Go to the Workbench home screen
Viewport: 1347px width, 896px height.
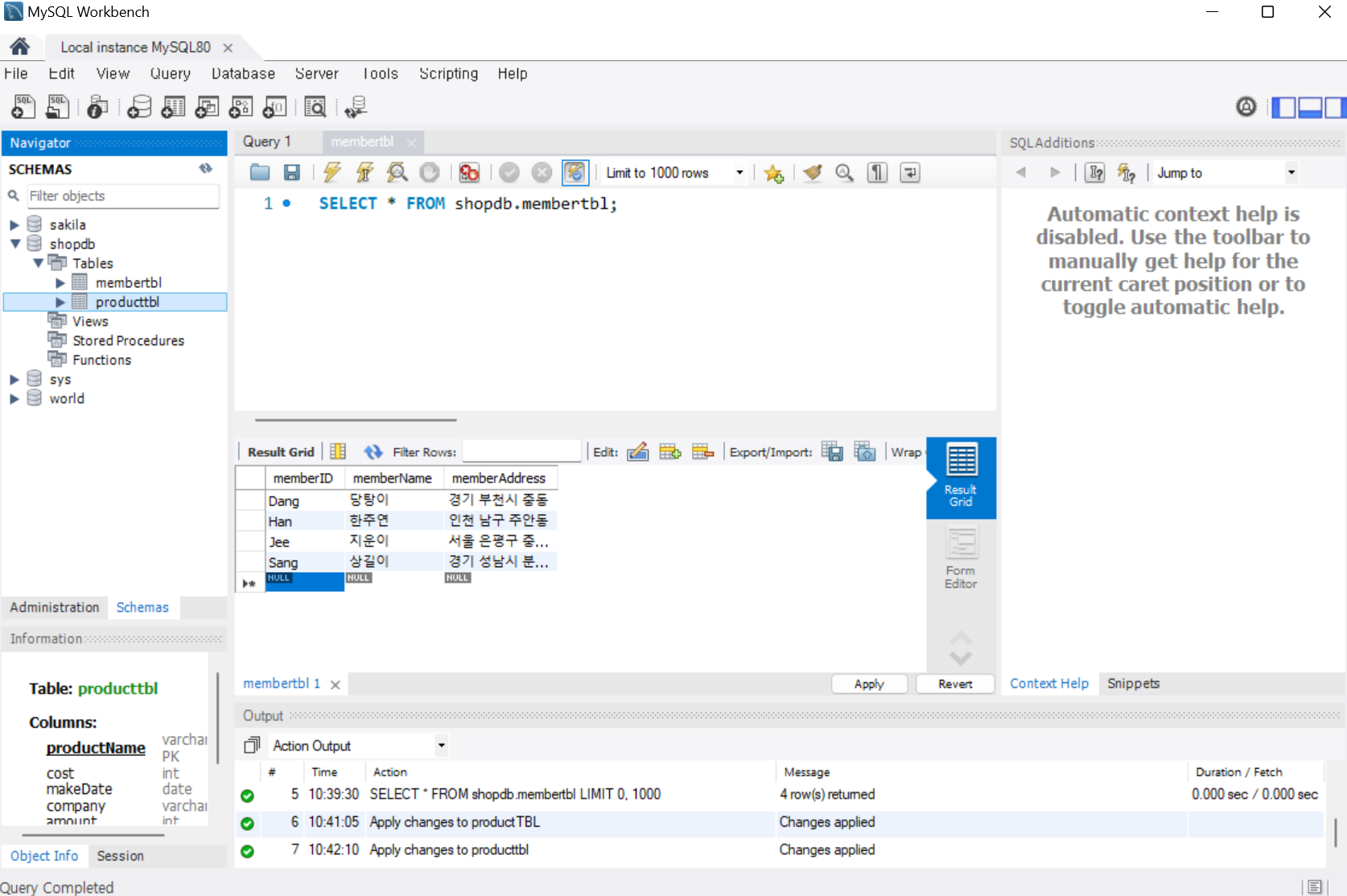pos(20,47)
